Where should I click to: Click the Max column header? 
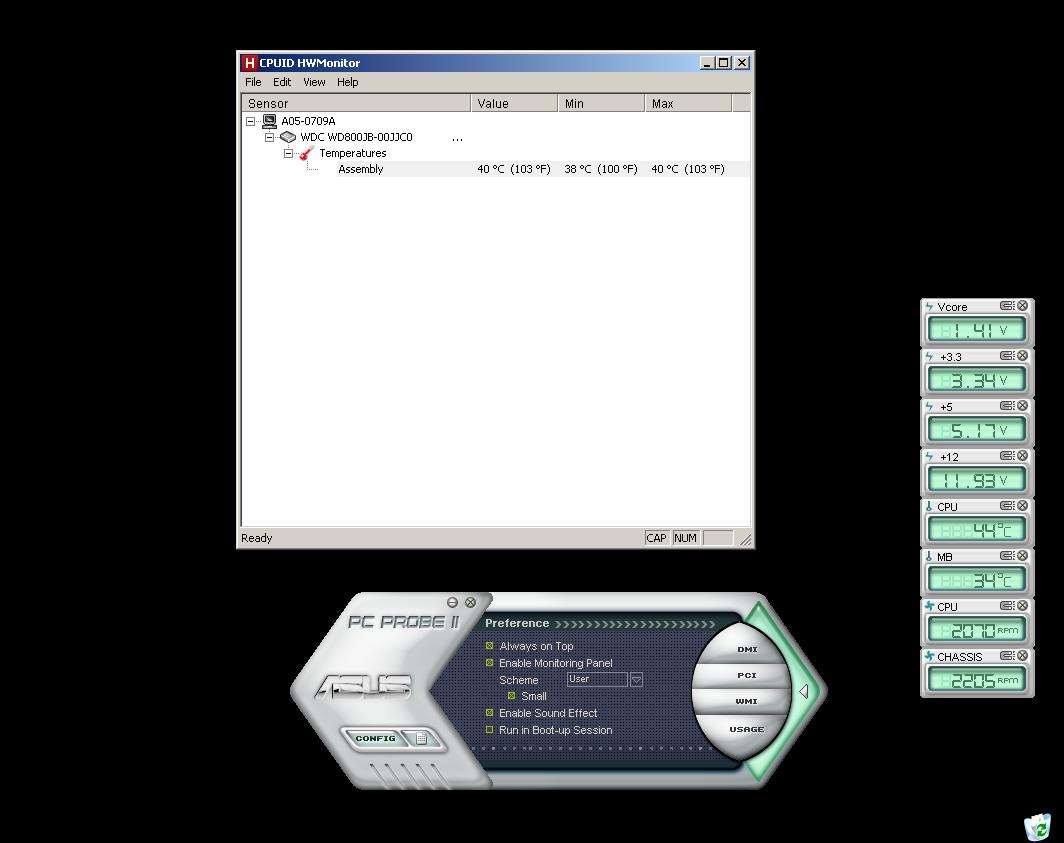[688, 103]
